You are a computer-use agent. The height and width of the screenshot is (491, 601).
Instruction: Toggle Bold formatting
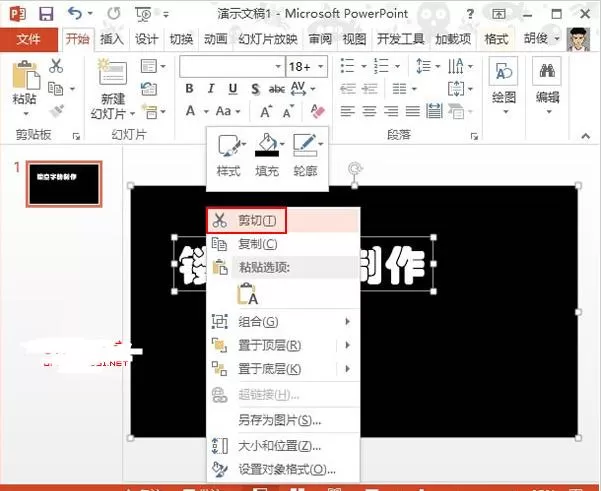[189, 89]
